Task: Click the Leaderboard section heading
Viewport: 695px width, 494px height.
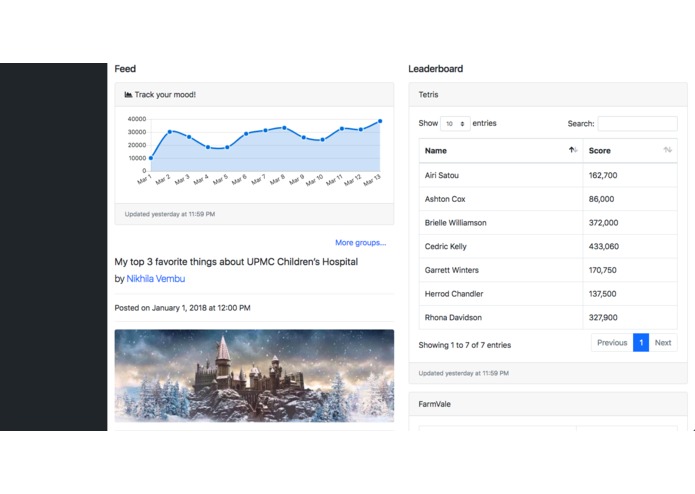Action: [x=436, y=69]
